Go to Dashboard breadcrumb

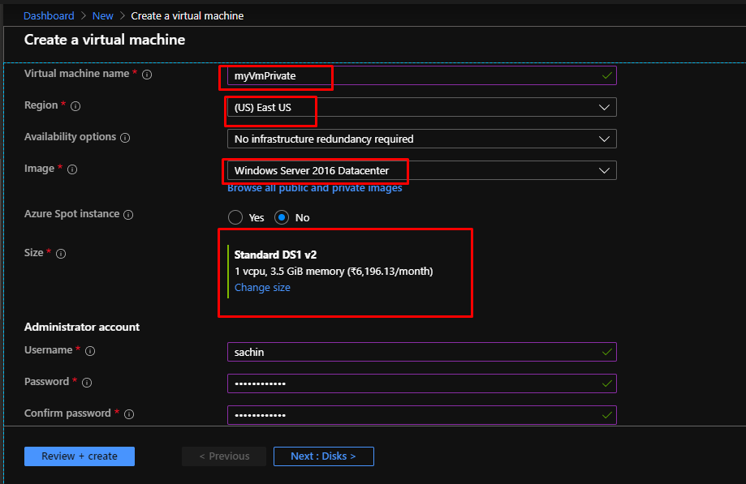pos(49,16)
